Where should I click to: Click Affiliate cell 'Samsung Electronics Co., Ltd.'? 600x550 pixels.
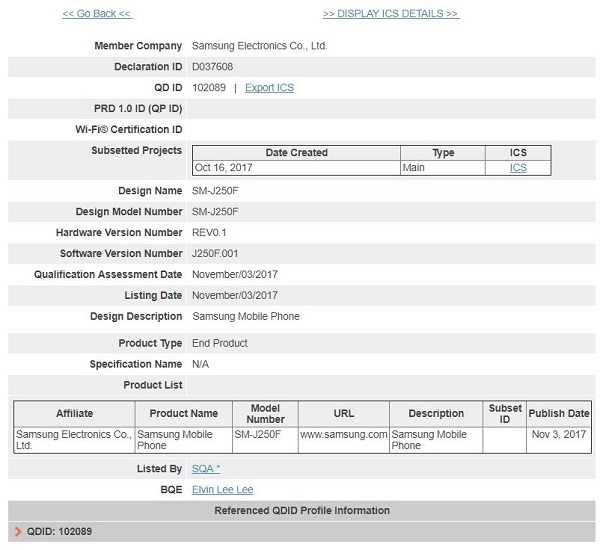(74, 440)
